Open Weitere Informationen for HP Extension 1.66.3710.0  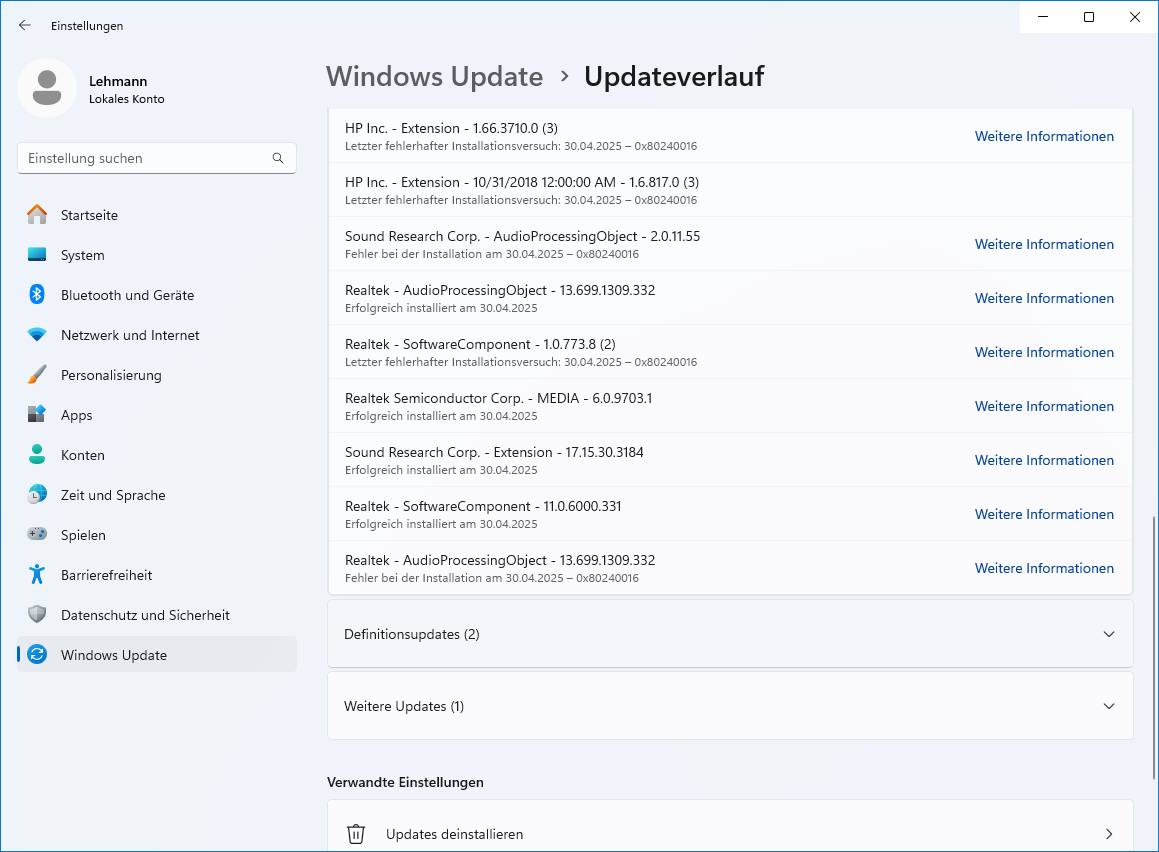coord(1044,136)
